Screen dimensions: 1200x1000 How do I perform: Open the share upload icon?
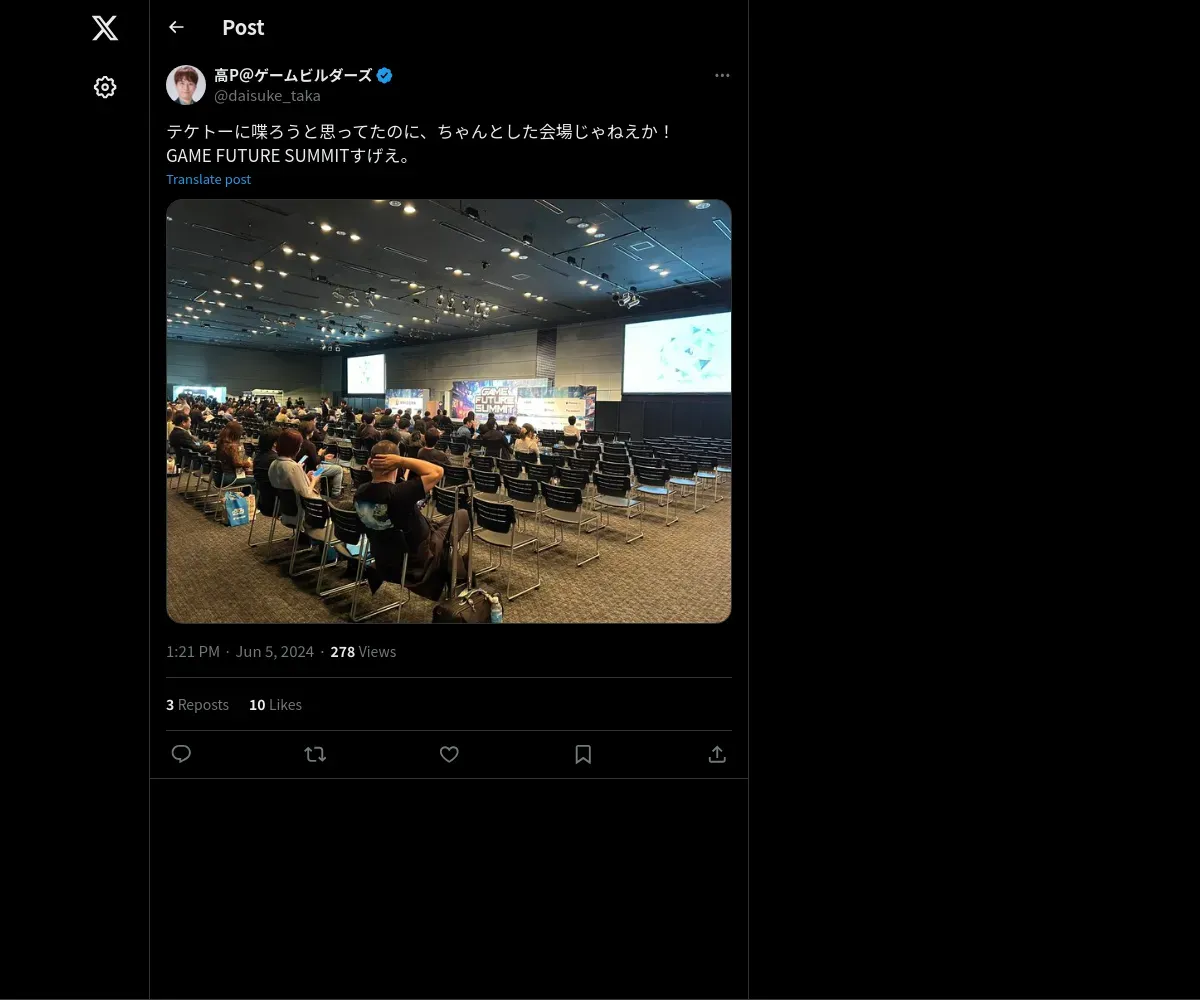[x=717, y=754]
